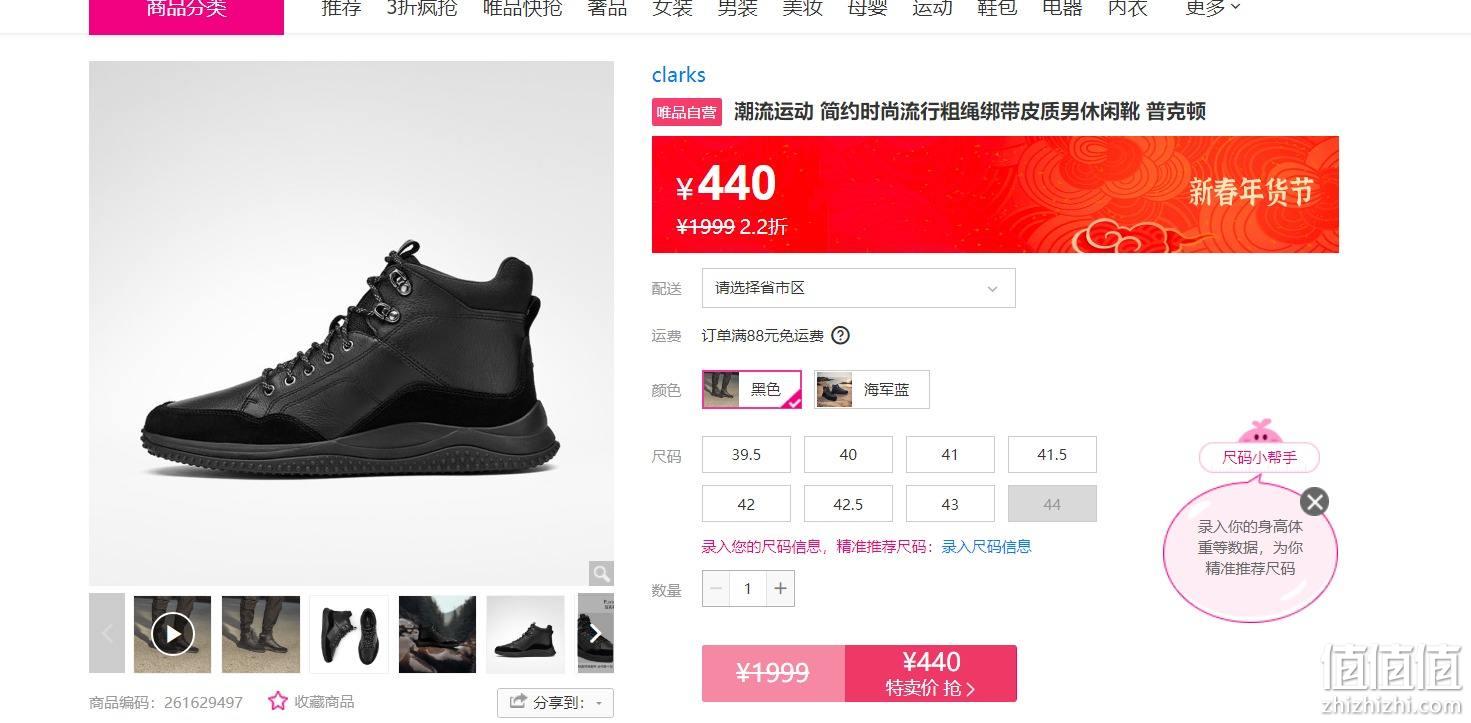Close the size helper bubble
This screenshot has width=1471, height=723.
pos(1315,502)
